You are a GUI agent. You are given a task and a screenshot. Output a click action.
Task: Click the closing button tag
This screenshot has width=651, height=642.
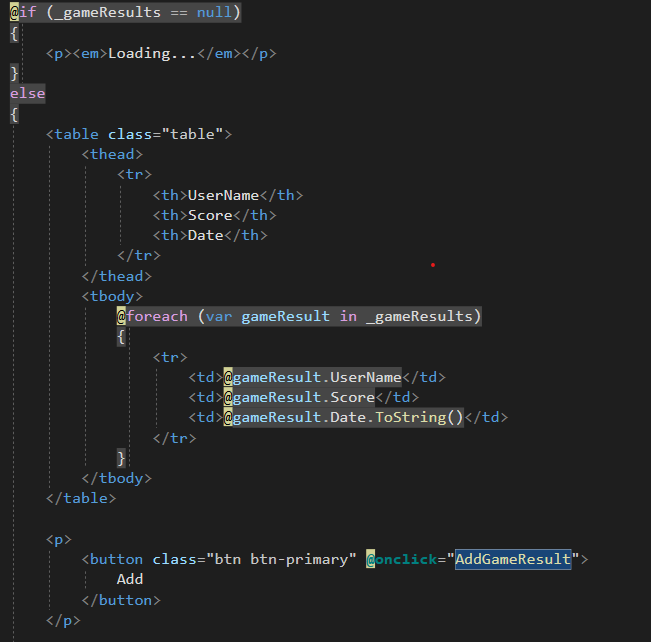121,600
